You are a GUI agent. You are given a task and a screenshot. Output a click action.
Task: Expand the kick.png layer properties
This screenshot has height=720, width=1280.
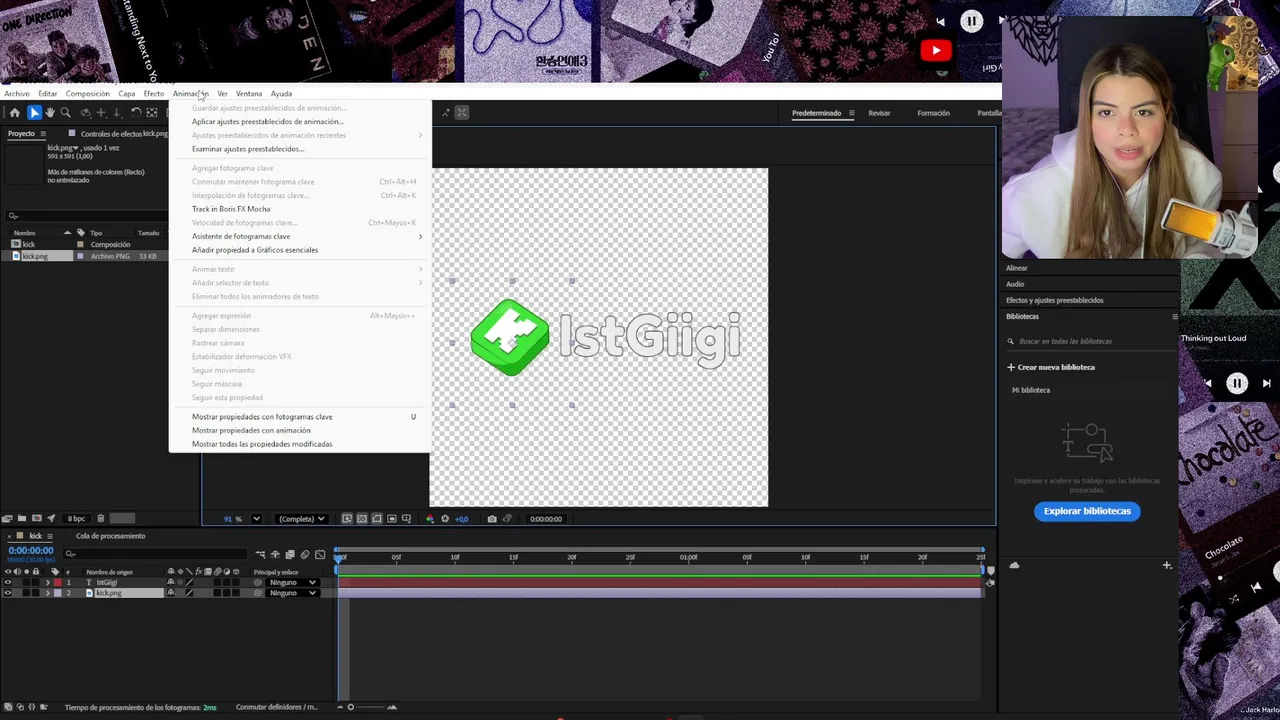pyautogui.click(x=48, y=593)
